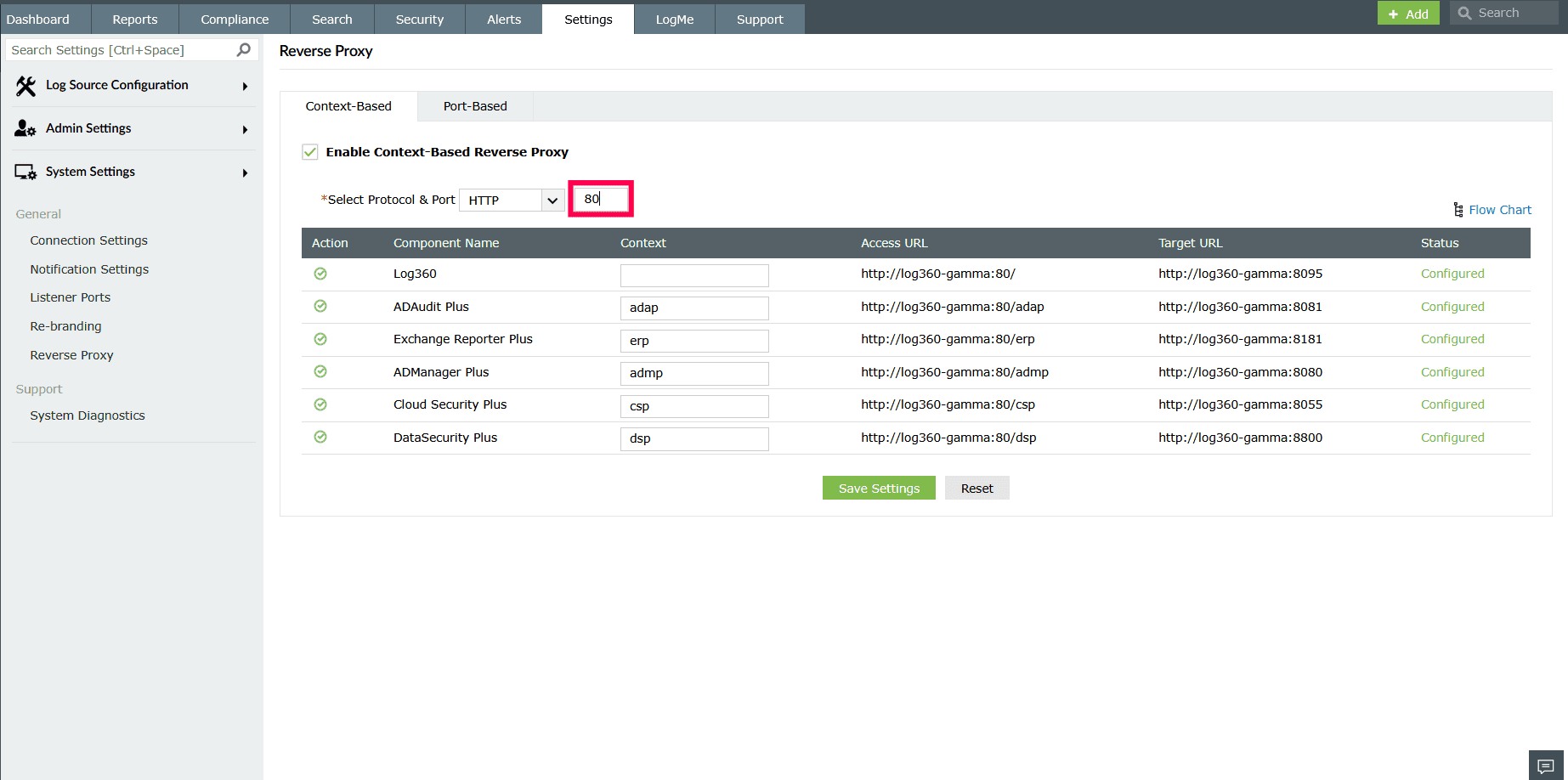Click the Log Source Configuration tools icon
Image resolution: width=1568 pixels, height=780 pixels.
pos(25,86)
